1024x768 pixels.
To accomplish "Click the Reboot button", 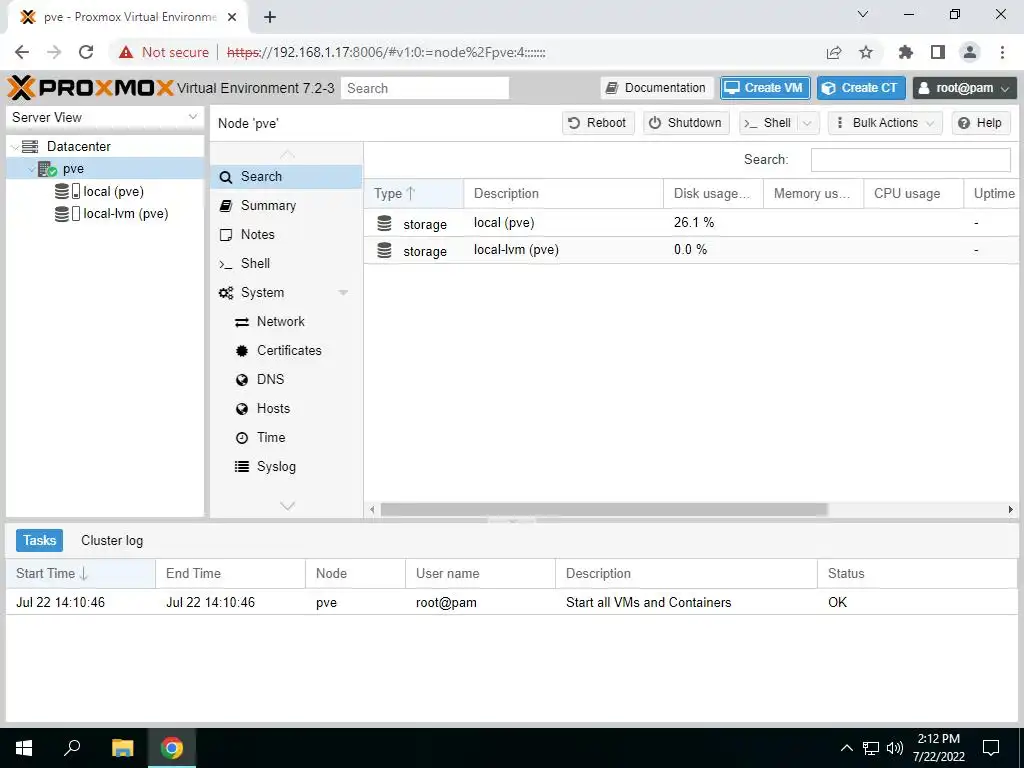I will (598, 123).
